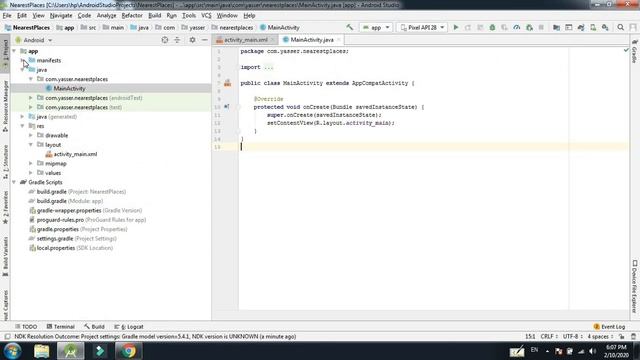Image resolution: width=640 pixels, height=360 pixels.
Task: Click the Project Structure folder icon
Action: pos(556,27)
